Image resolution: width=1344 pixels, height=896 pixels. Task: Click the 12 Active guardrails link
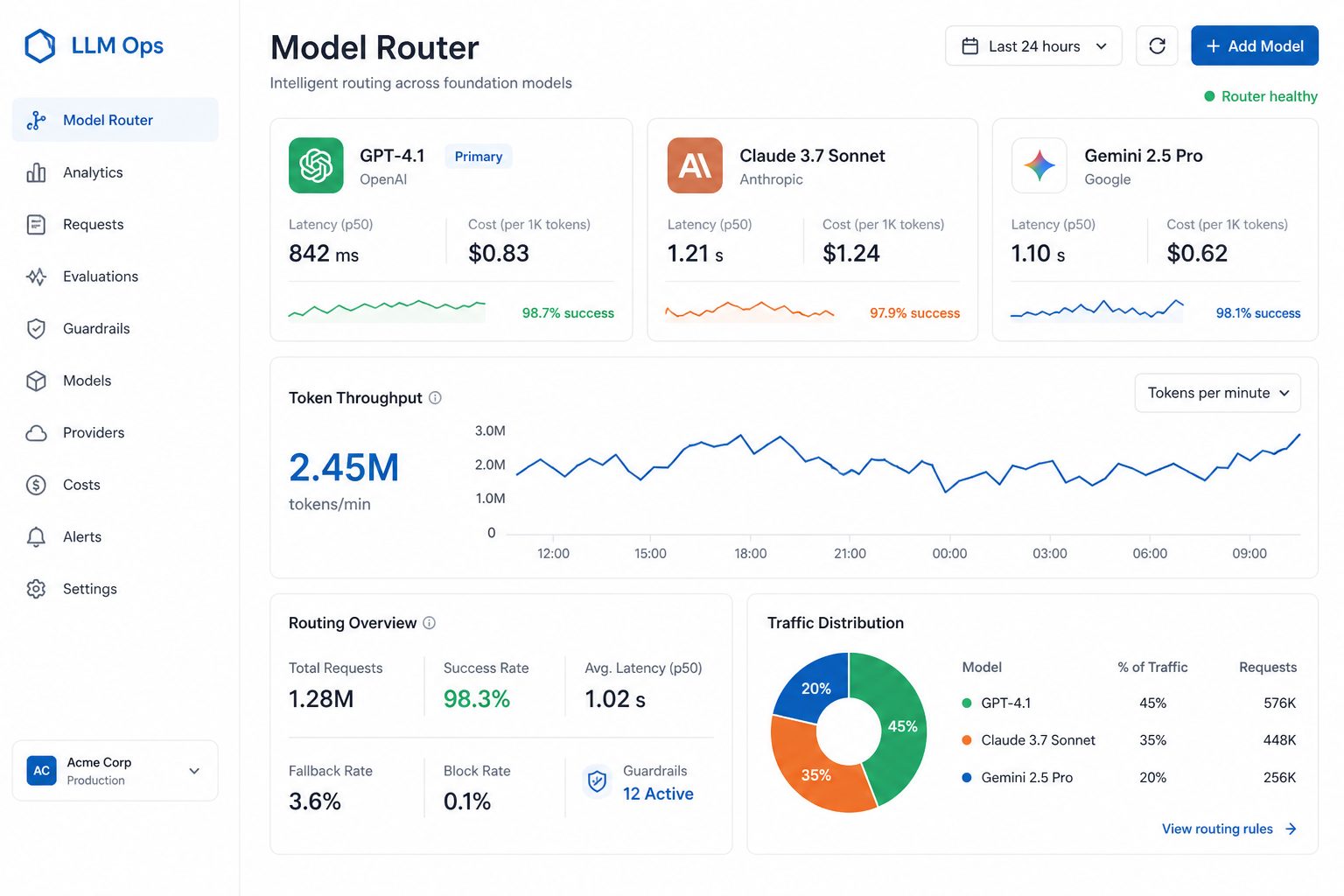[x=658, y=794]
